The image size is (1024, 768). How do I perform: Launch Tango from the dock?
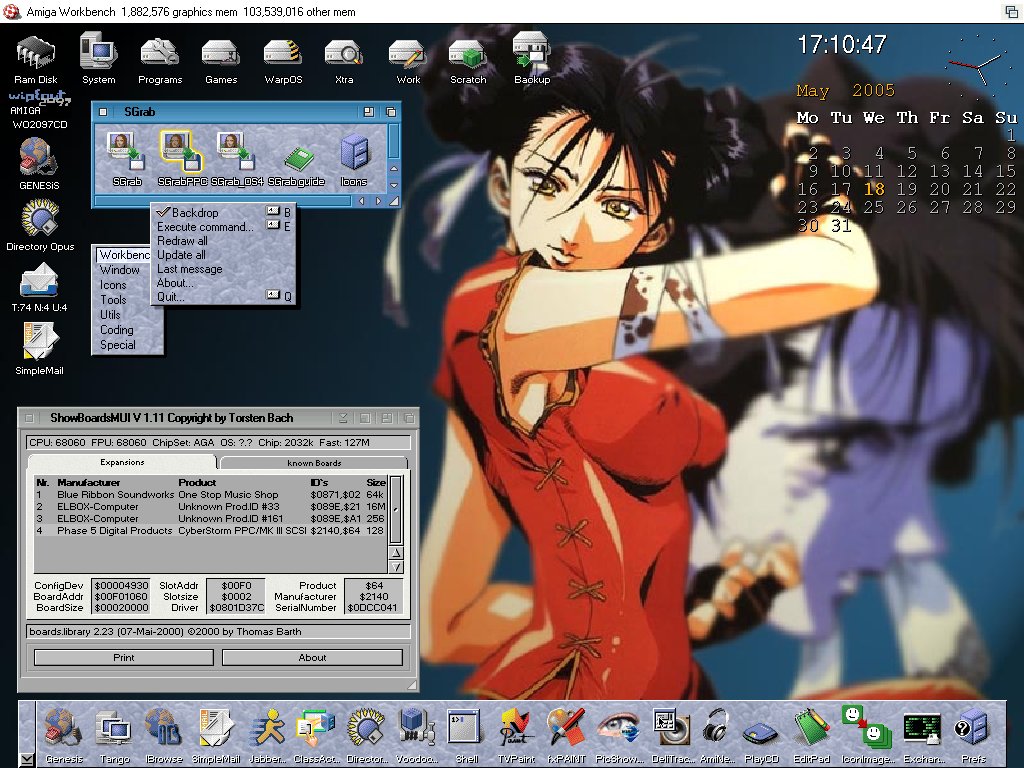coord(114,735)
